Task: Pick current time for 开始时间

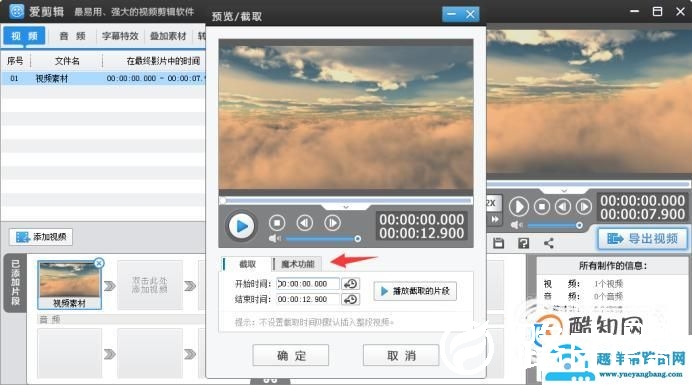Action: click(351, 284)
